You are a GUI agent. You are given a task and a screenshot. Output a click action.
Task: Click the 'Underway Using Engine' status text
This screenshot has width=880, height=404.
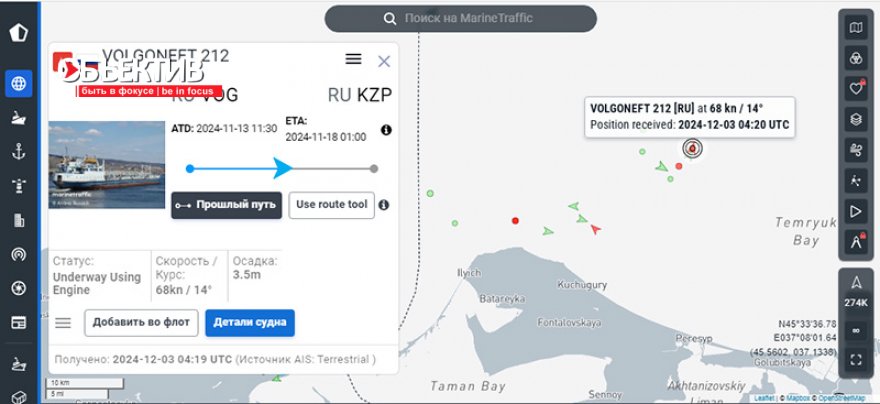point(97,283)
